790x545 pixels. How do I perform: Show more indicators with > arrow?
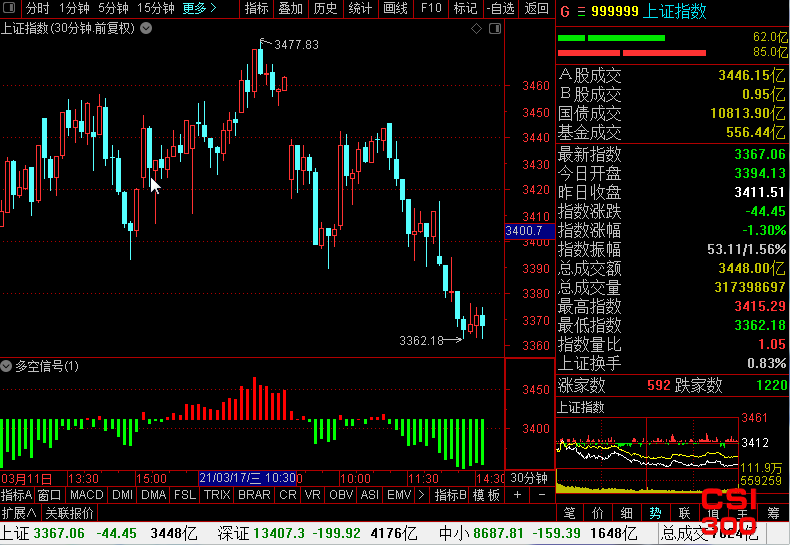[x=422, y=495]
